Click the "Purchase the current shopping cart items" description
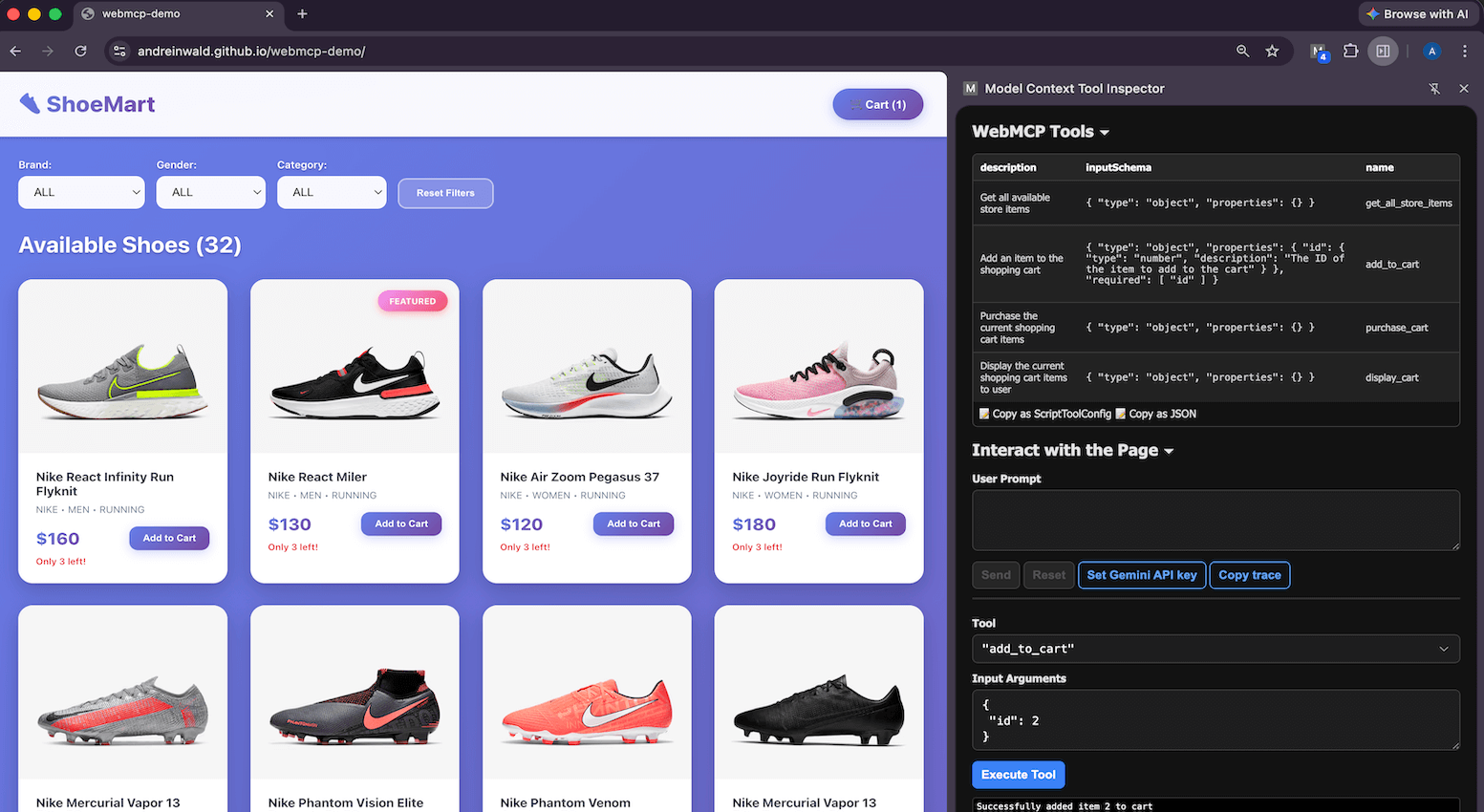The width and height of the screenshot is (1484, 812). pyautogui.click(x=1018, y=328)
